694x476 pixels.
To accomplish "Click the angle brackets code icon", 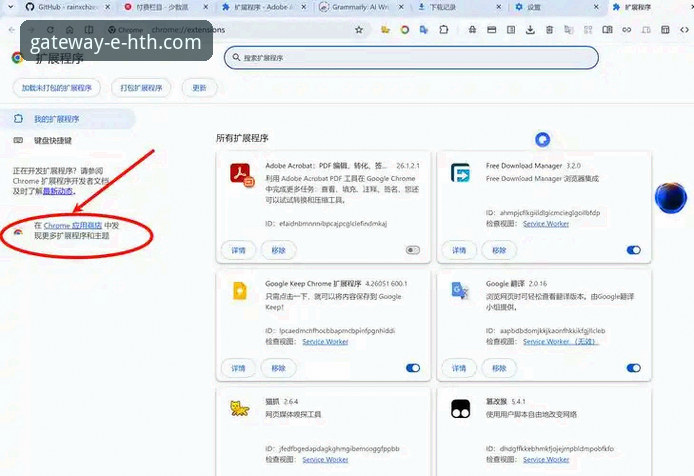I will point(684,30).
